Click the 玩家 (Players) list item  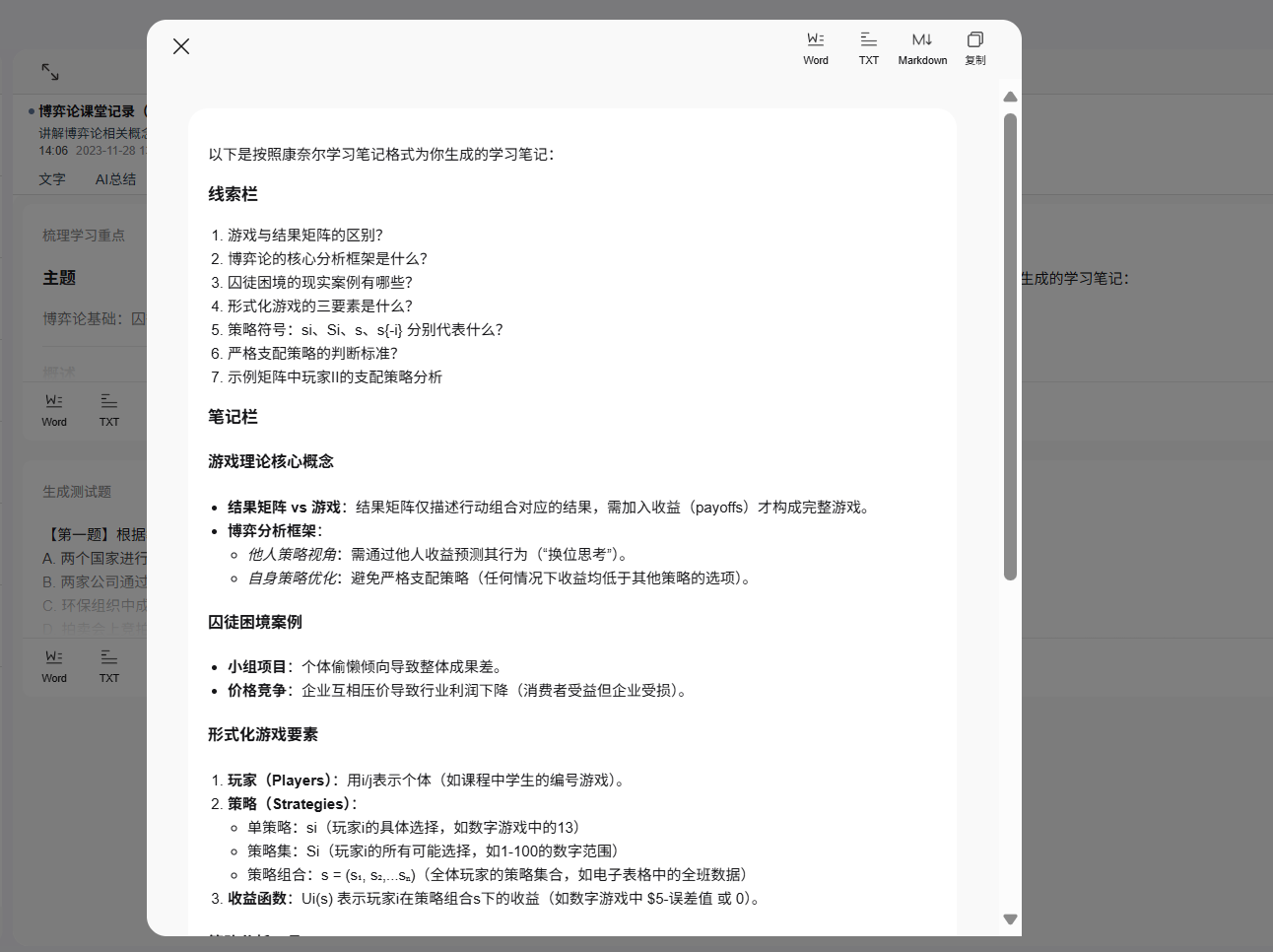tap(428, 780)
